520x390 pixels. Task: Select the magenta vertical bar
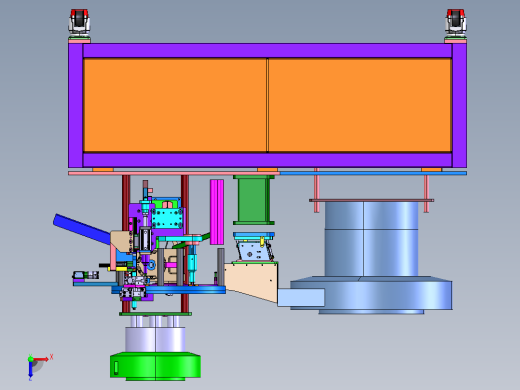coord(217,212)
